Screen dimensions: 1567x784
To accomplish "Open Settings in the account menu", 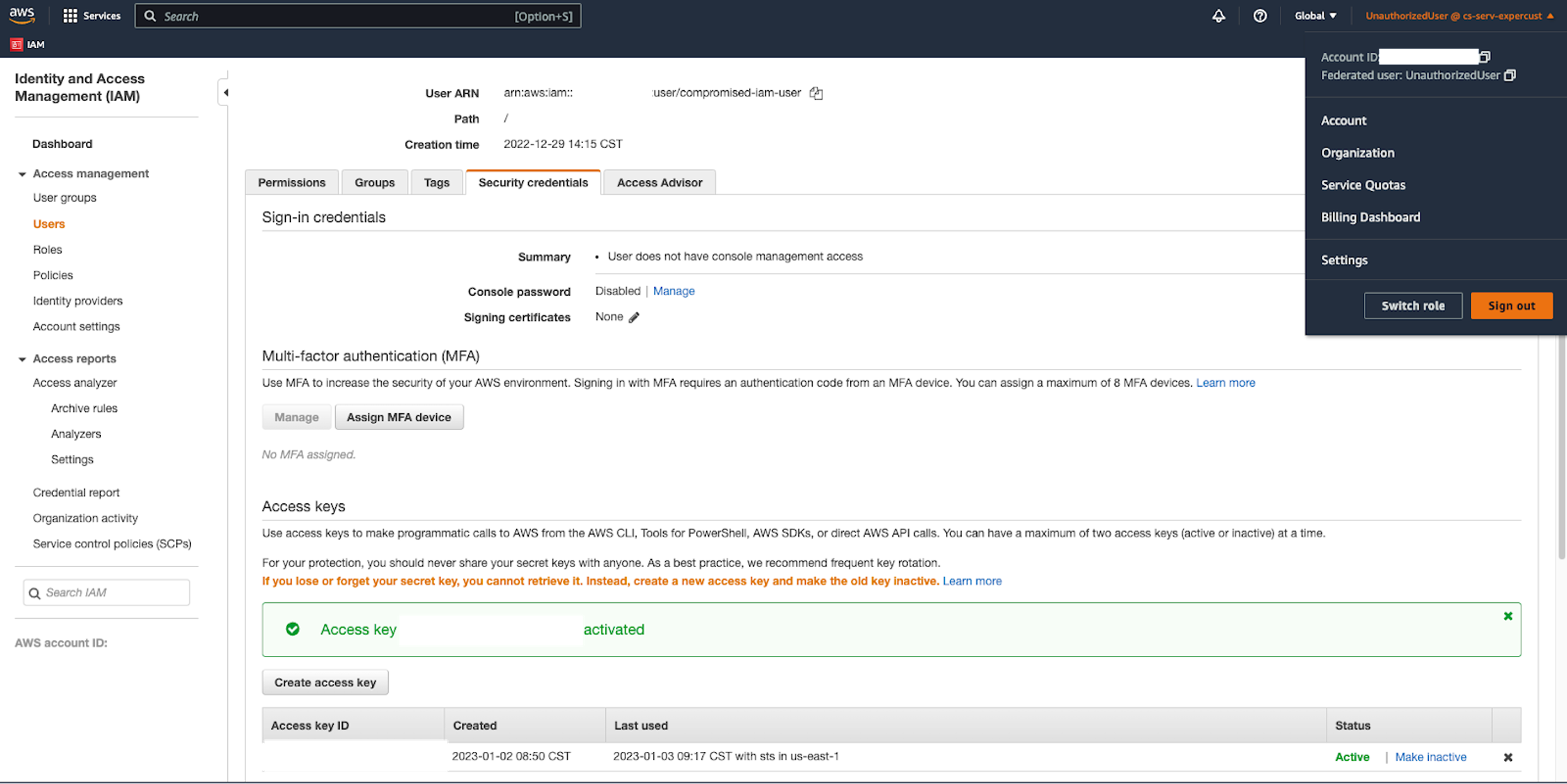I will (1344, 260).
